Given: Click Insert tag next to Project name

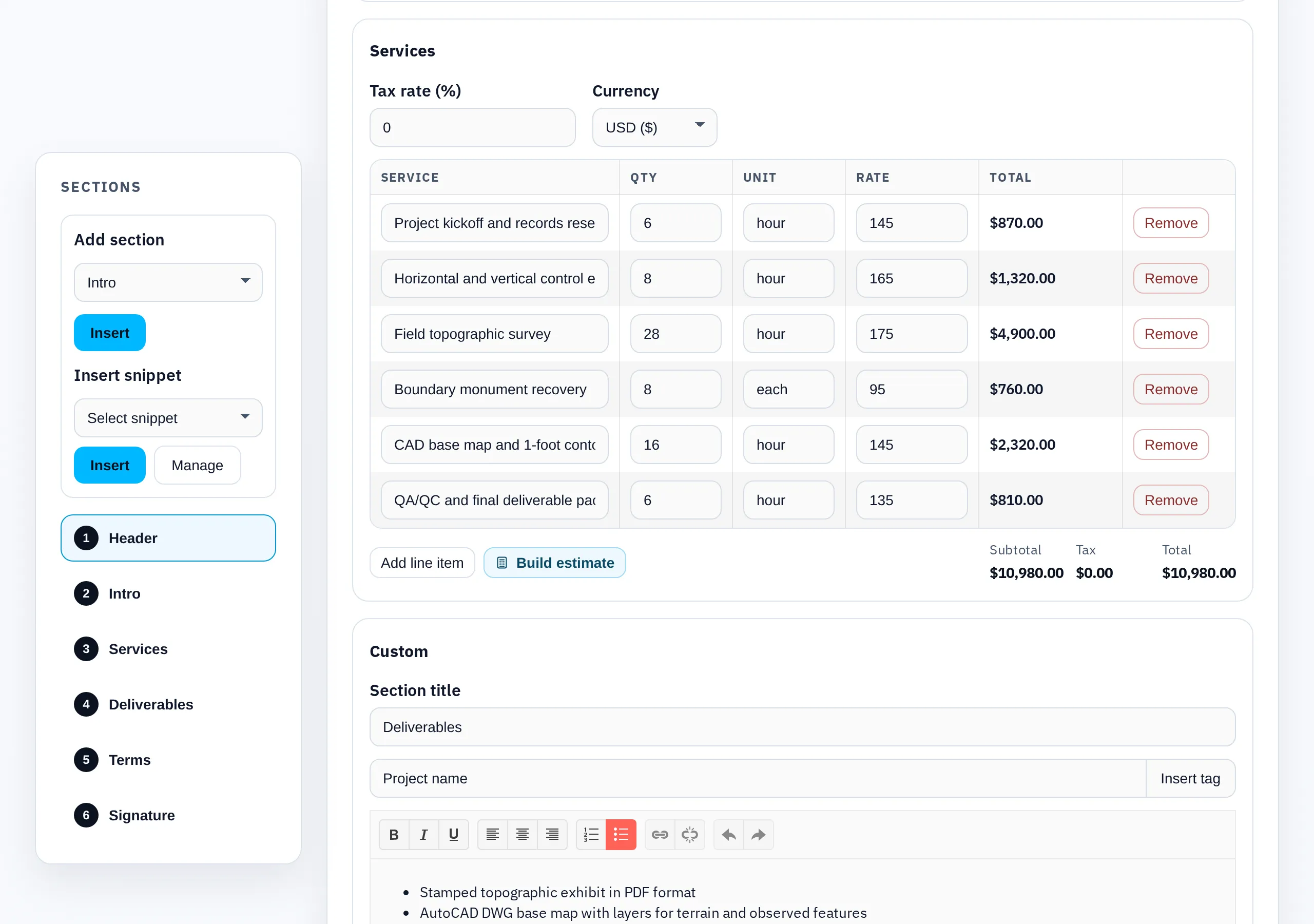Looking at the screenshot, I should (1190, 779).
